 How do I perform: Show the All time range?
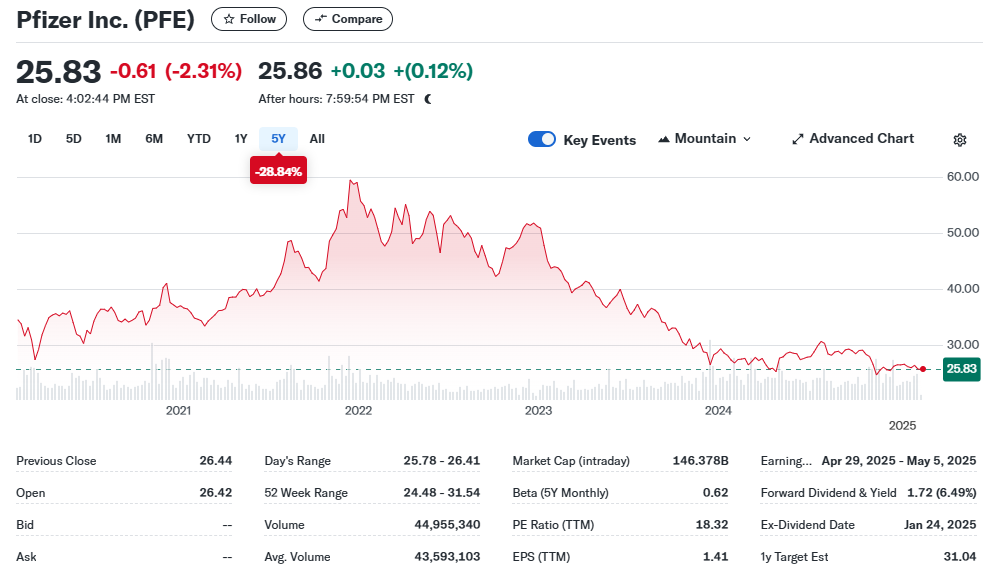pyautogui.click(x=317, y=139)
